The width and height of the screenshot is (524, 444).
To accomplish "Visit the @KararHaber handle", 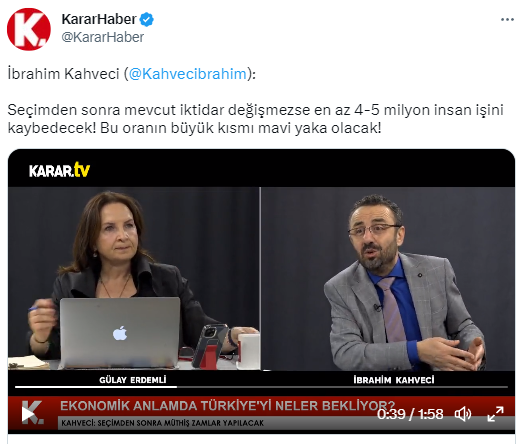I will coord(103,37).
